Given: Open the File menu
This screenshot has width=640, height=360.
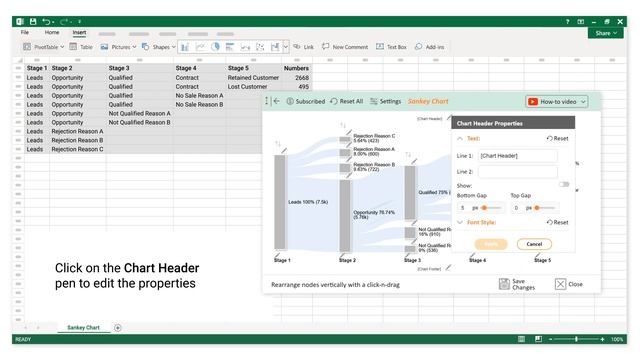Looking at the screenshot, I should point(24,32).
